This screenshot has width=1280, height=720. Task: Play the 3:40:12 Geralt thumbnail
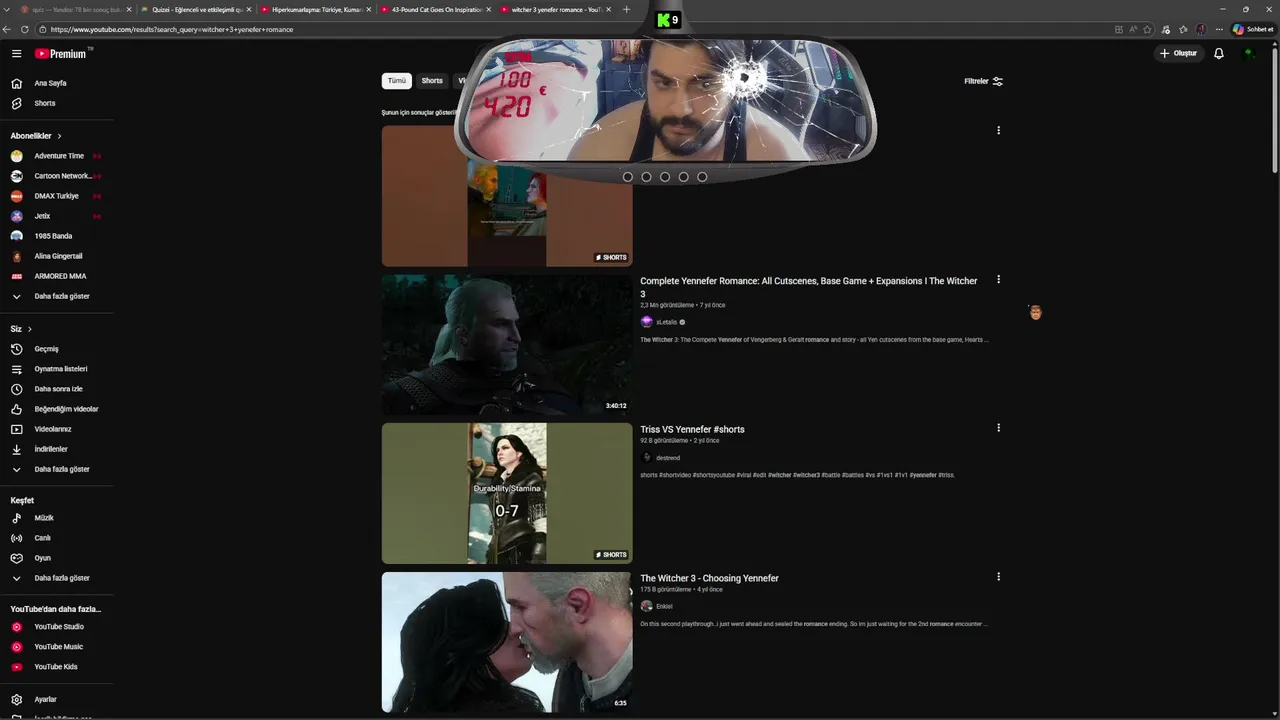click(507, 344)
